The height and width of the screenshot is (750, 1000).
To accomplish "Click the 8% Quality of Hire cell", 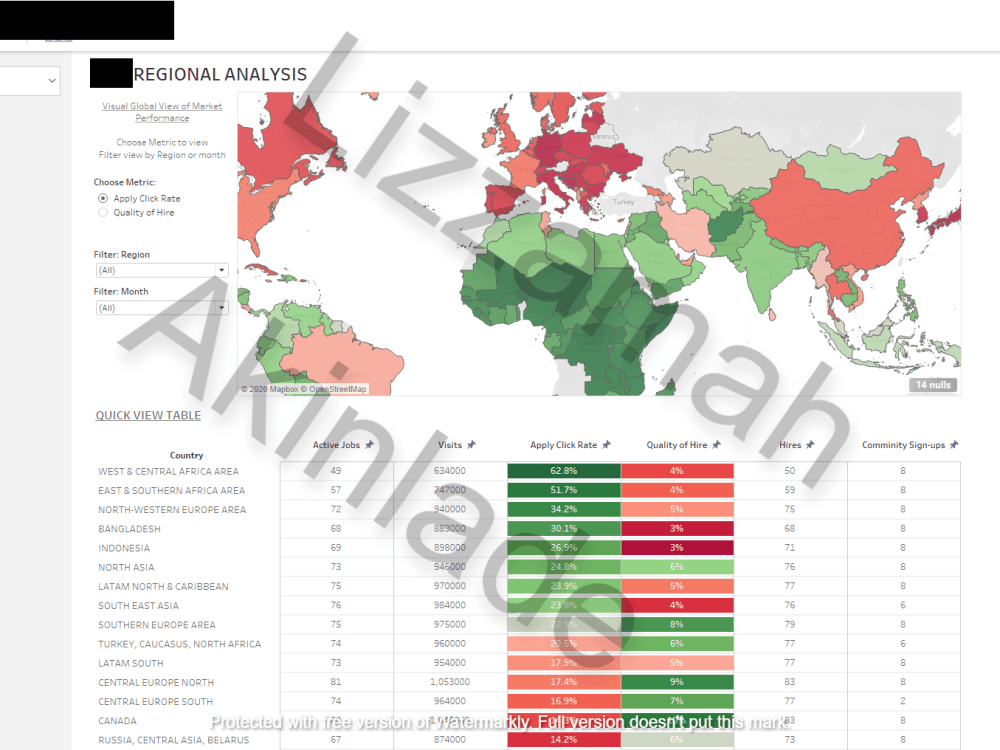I will coord(677,624).
